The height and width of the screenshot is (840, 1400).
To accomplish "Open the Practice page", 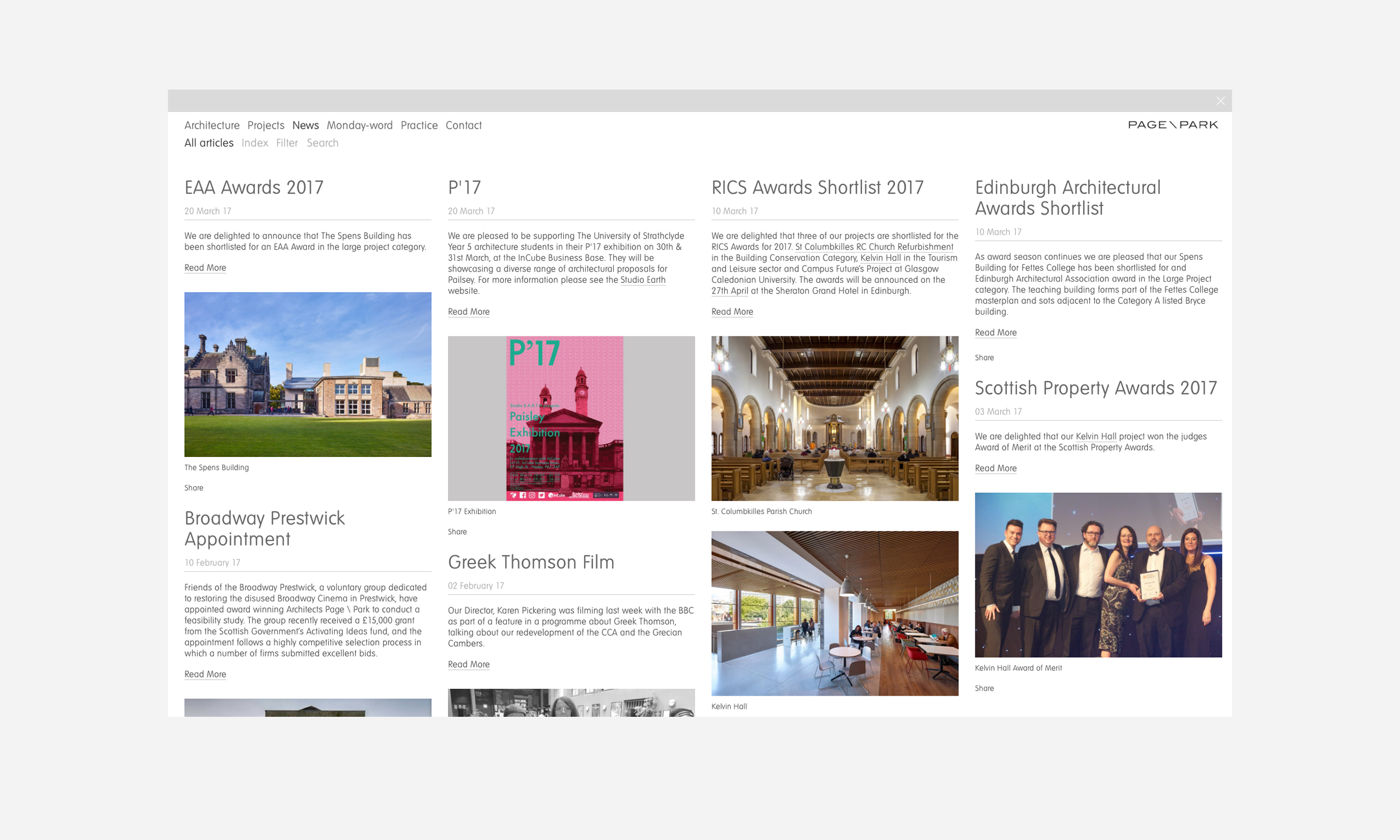I will 419,125.
